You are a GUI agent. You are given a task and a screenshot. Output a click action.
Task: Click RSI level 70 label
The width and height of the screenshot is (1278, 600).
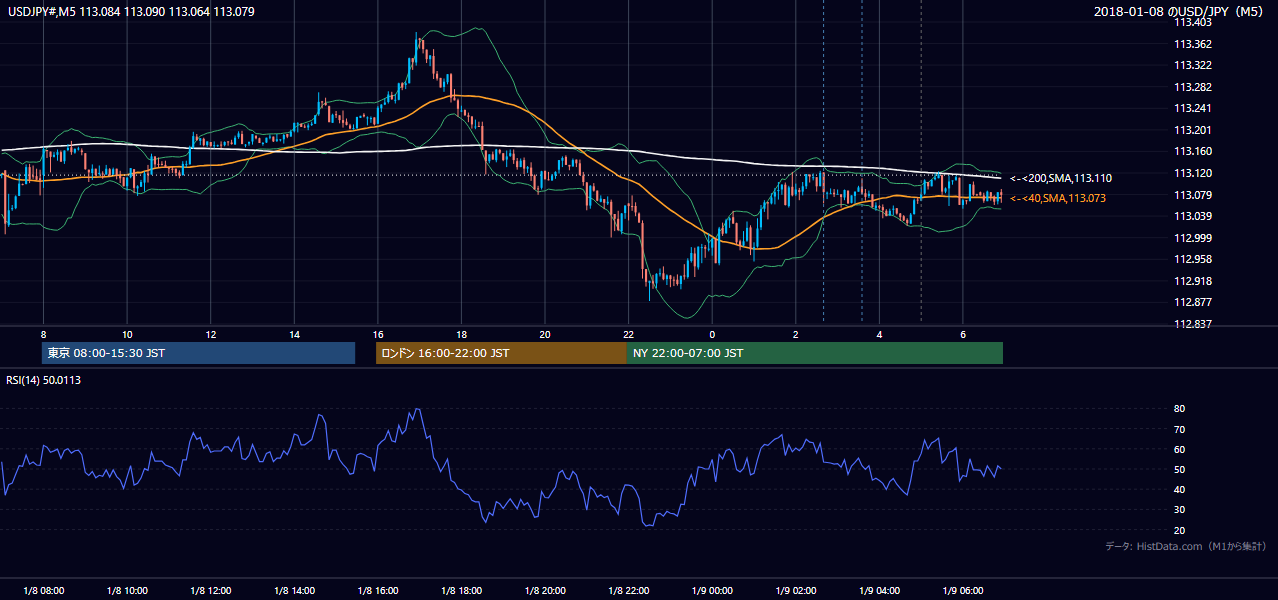click(x=1180, y=429)
